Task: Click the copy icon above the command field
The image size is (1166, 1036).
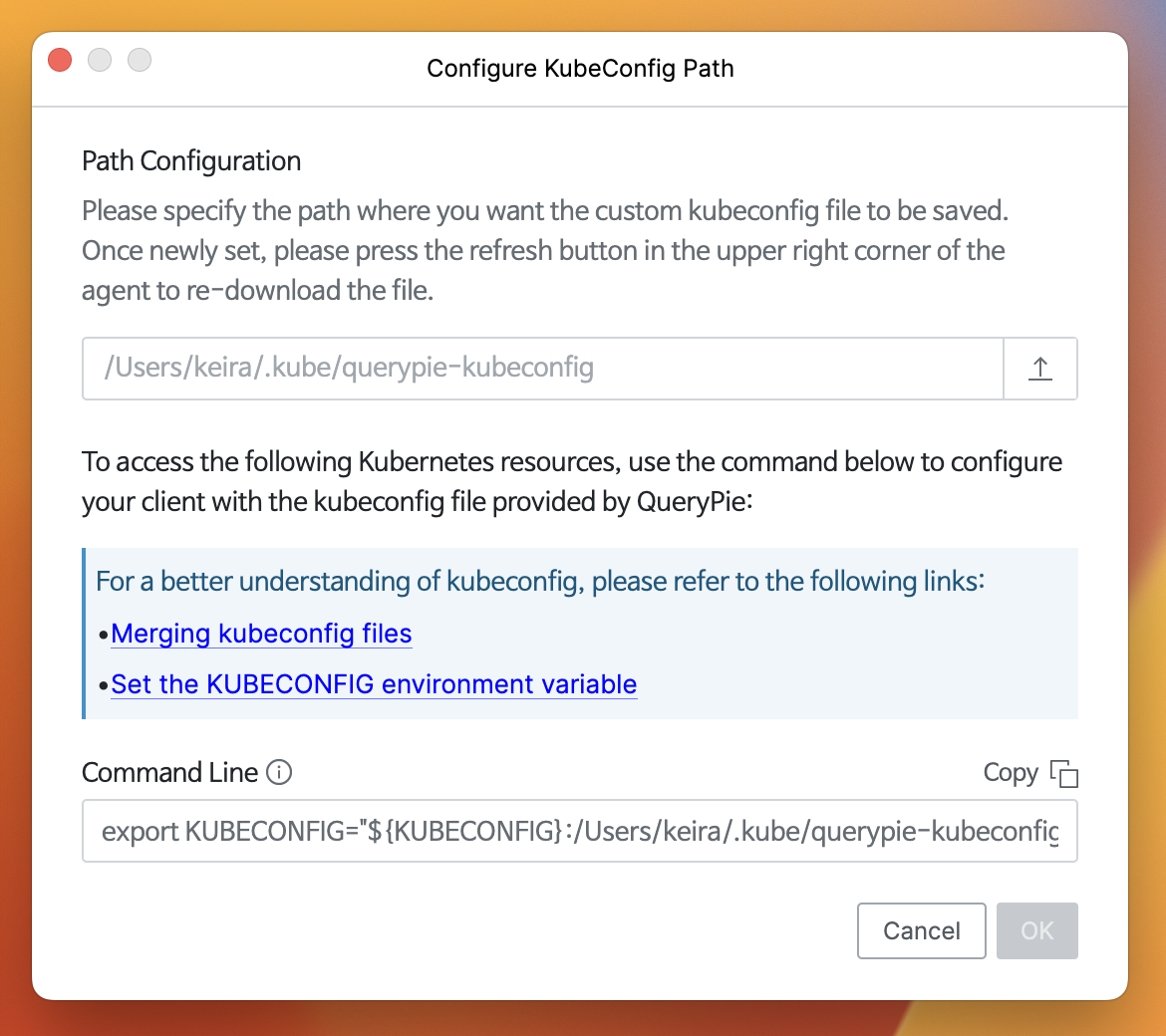Action: coord(1064,774)
